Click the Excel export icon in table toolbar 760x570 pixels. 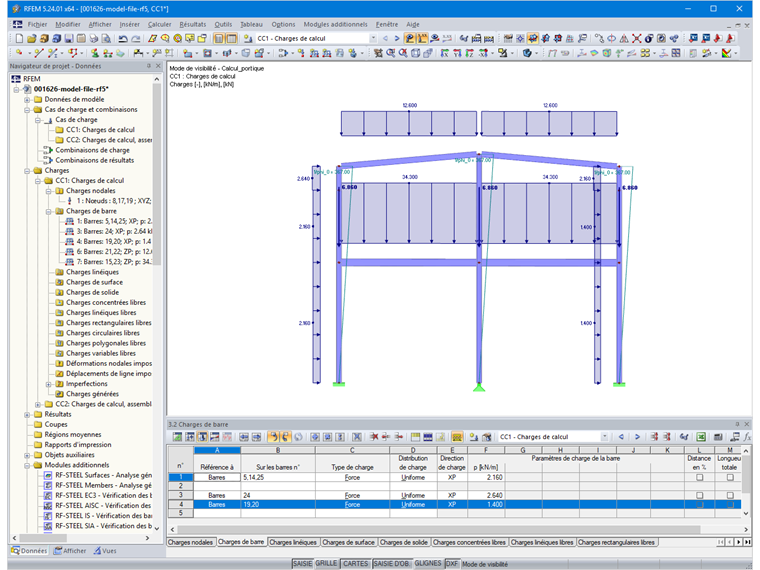tap(701, 437)
